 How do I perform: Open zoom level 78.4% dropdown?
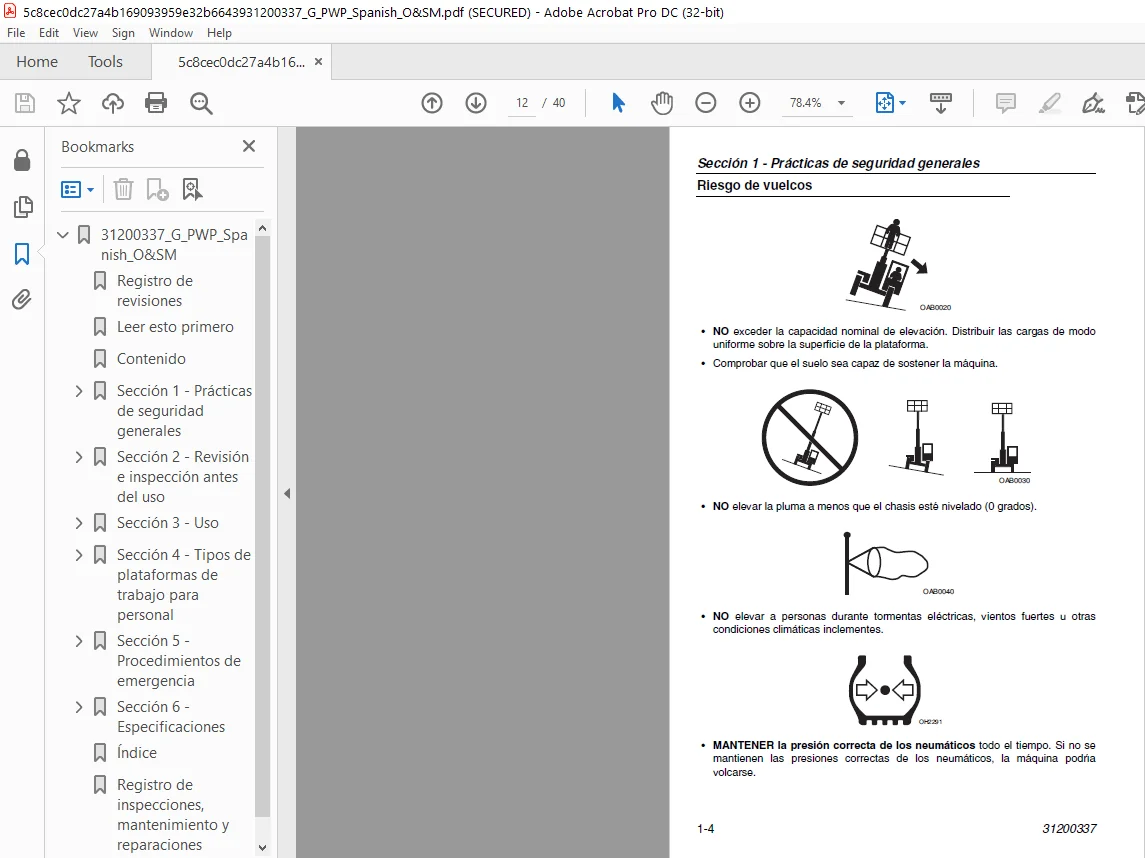[x=841, y=103]
